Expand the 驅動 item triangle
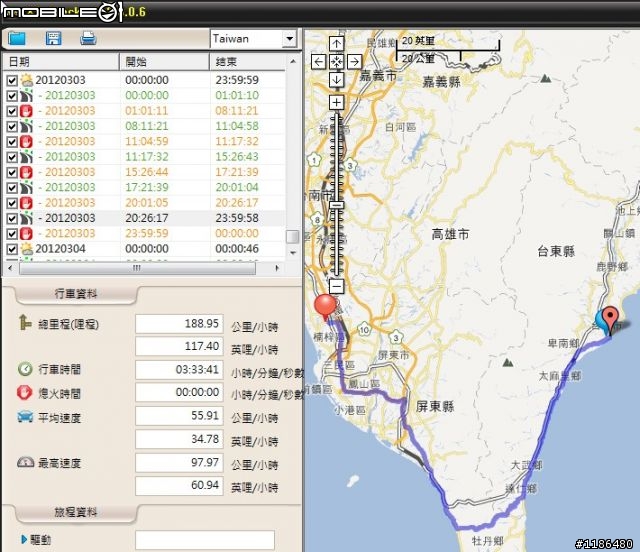Screen dimensions: 640x552 [24, 540]
